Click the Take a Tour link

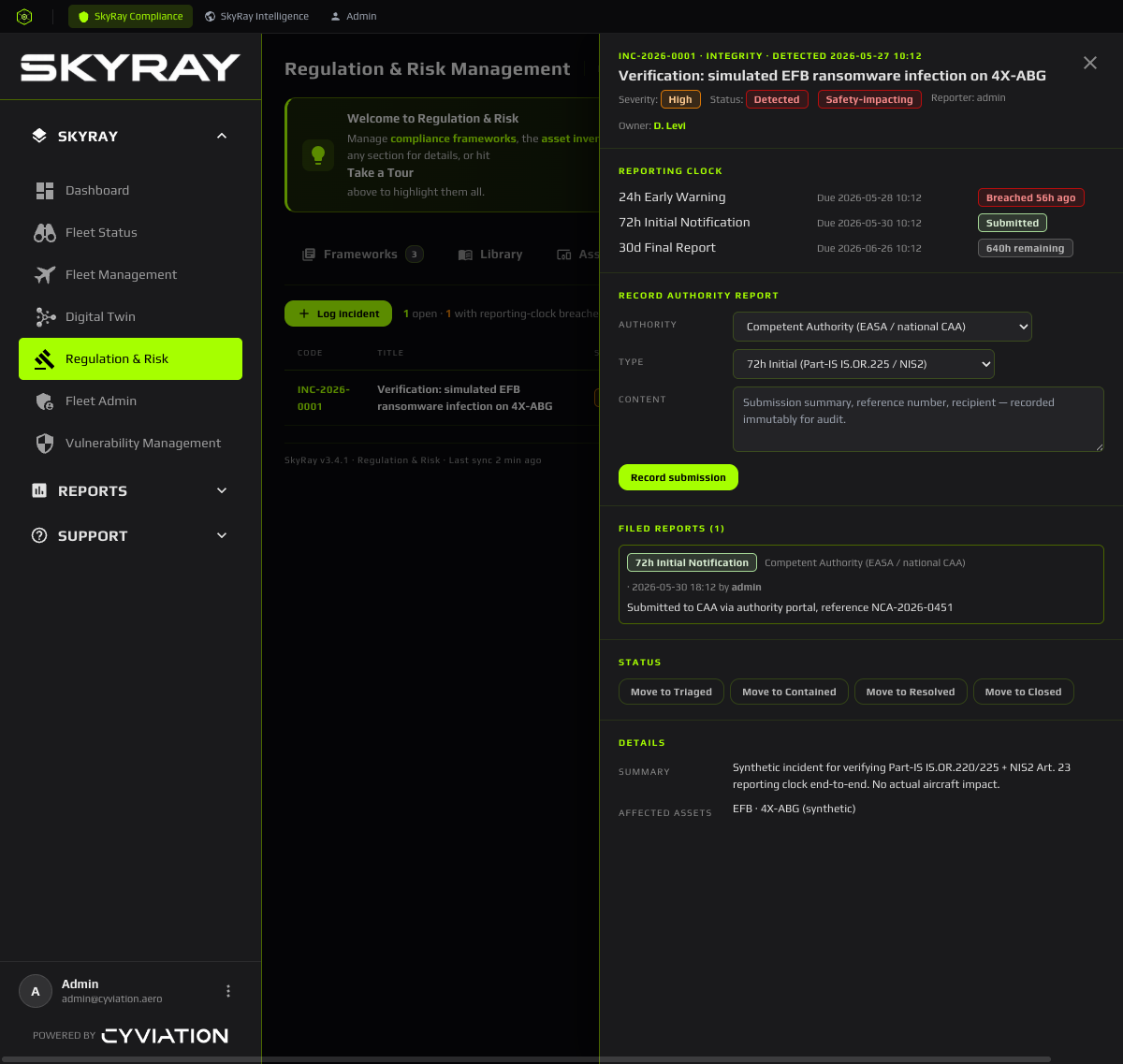pyautogui.click(x=380, y=172)
